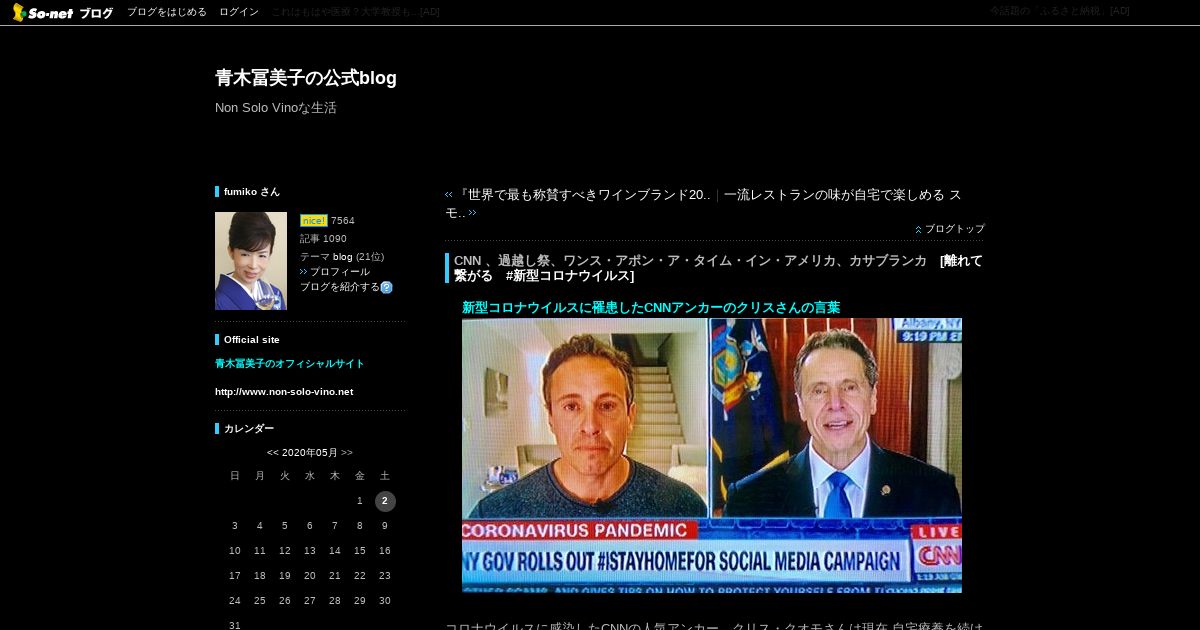Click calendar date 16
Screen dimensions: 1200x630
tap(385, 551)
